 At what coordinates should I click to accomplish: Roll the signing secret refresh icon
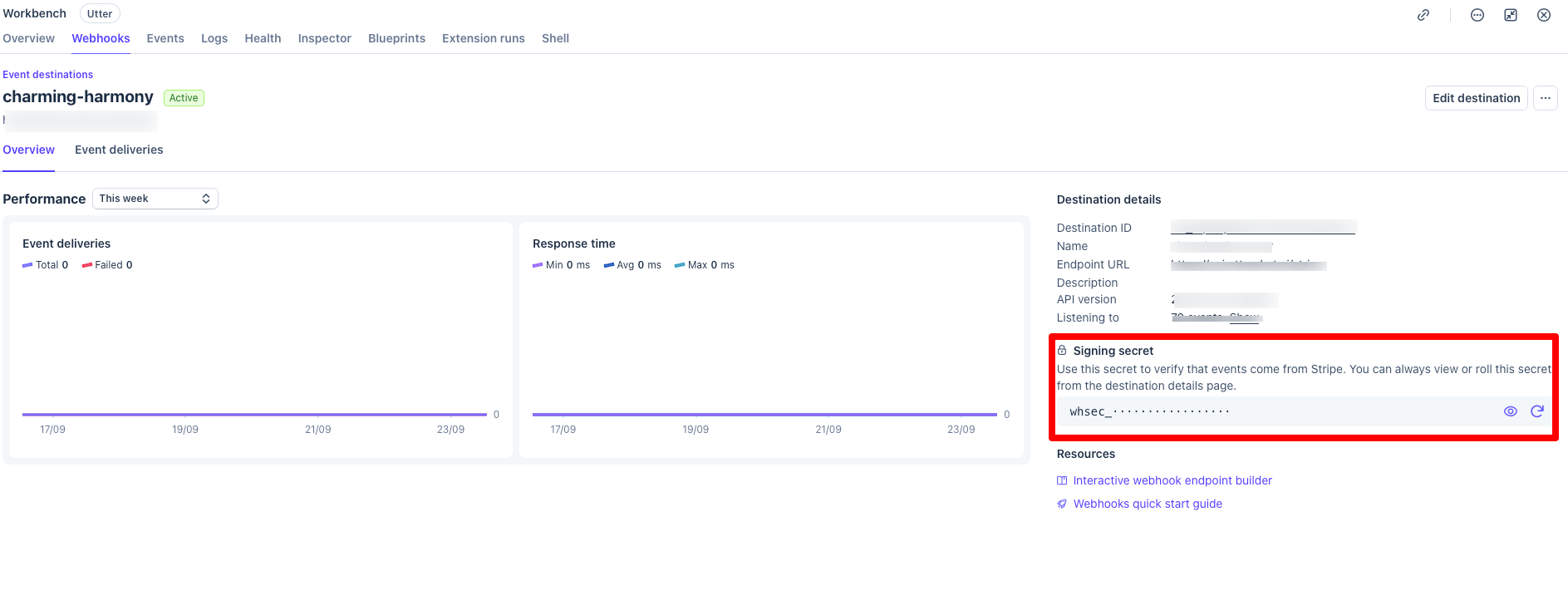click(1537, 411)
